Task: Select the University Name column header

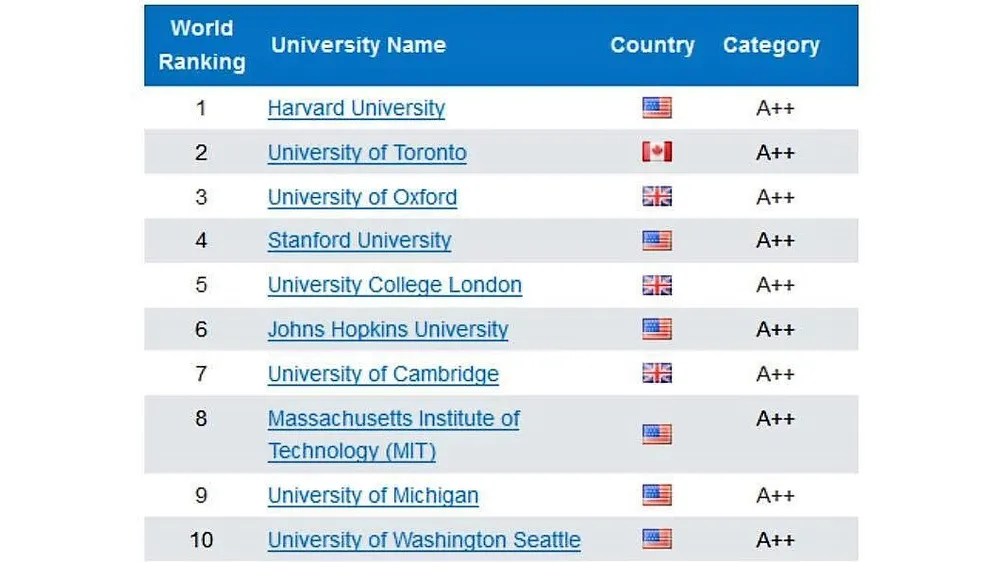Action: [358, 45]
